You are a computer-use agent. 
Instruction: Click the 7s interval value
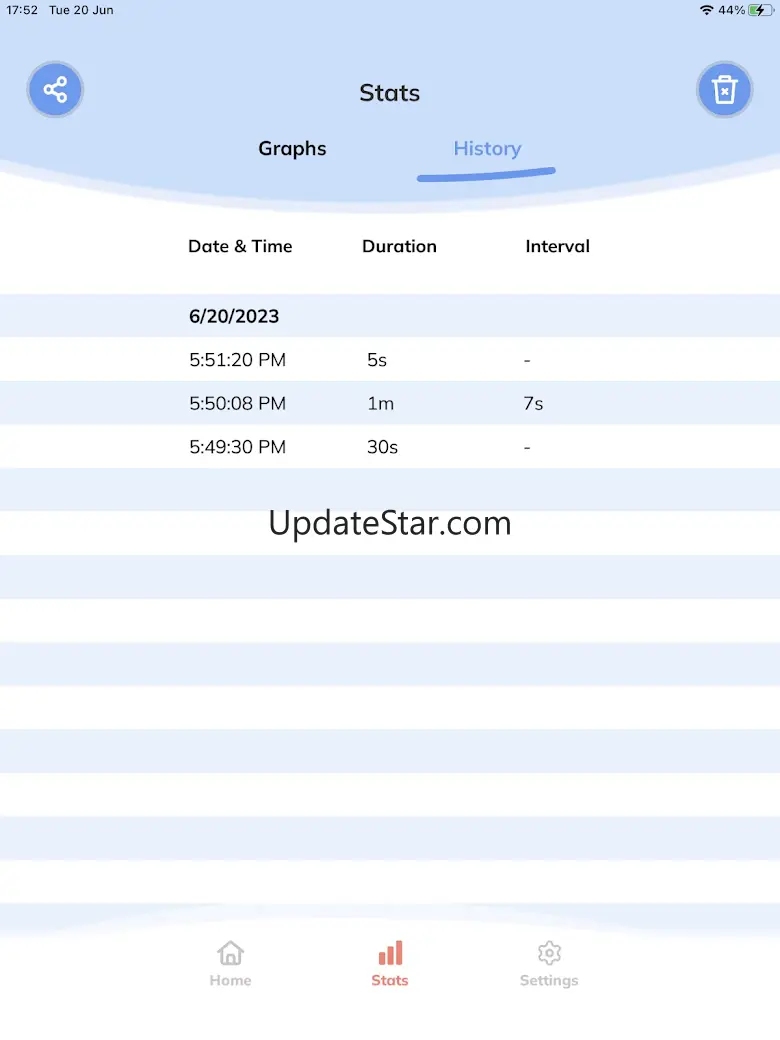(533, 403)
